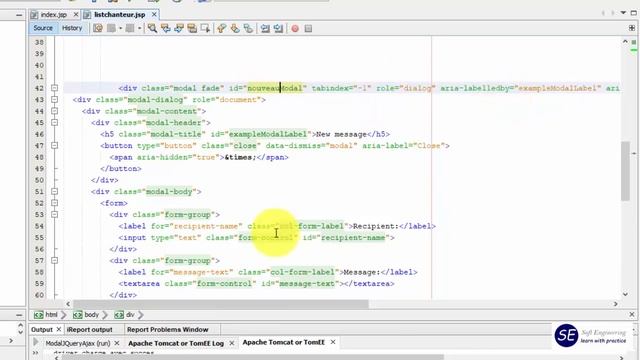Viewport: 640px width, 360px height.
Task: Open the Back history dropdown arrow
Action: [x=120, y=28]
